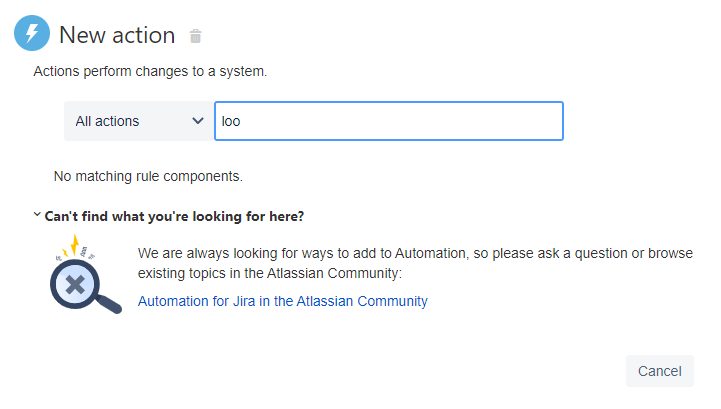Screen dimensions: 721x409
Task: Focus the search field containing "loo"
Action: (x=389, y=121)
